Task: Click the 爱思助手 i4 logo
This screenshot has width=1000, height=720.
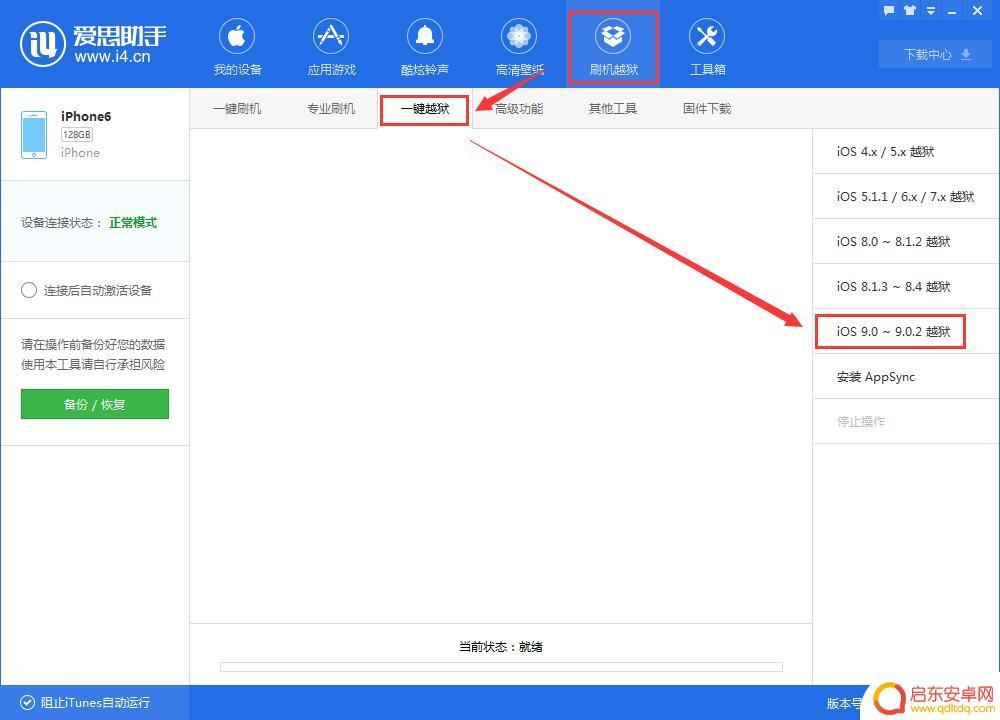Action: pos(93,44)
